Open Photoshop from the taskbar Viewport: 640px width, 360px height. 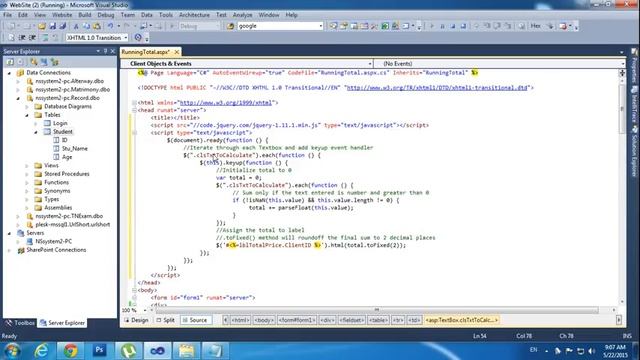pyautogui.click(x=100, y=350)
